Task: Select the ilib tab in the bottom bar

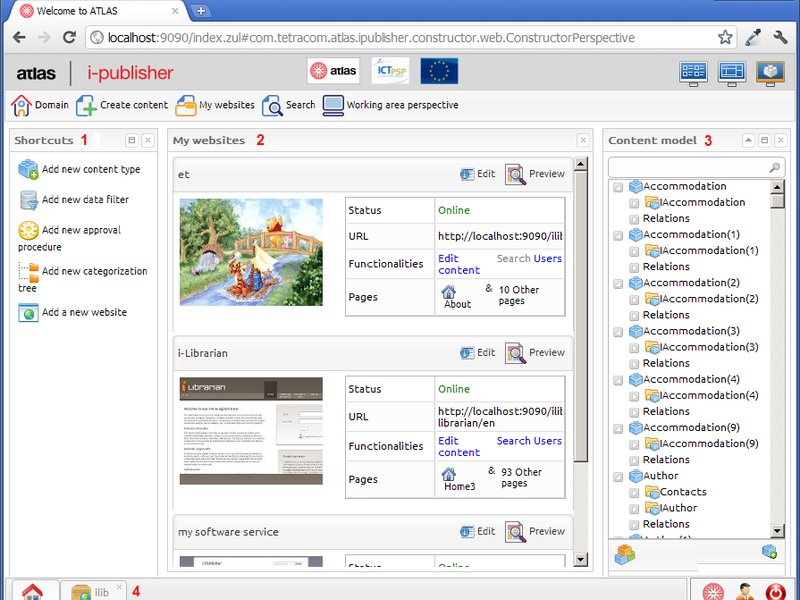Action: pos(94,592)
